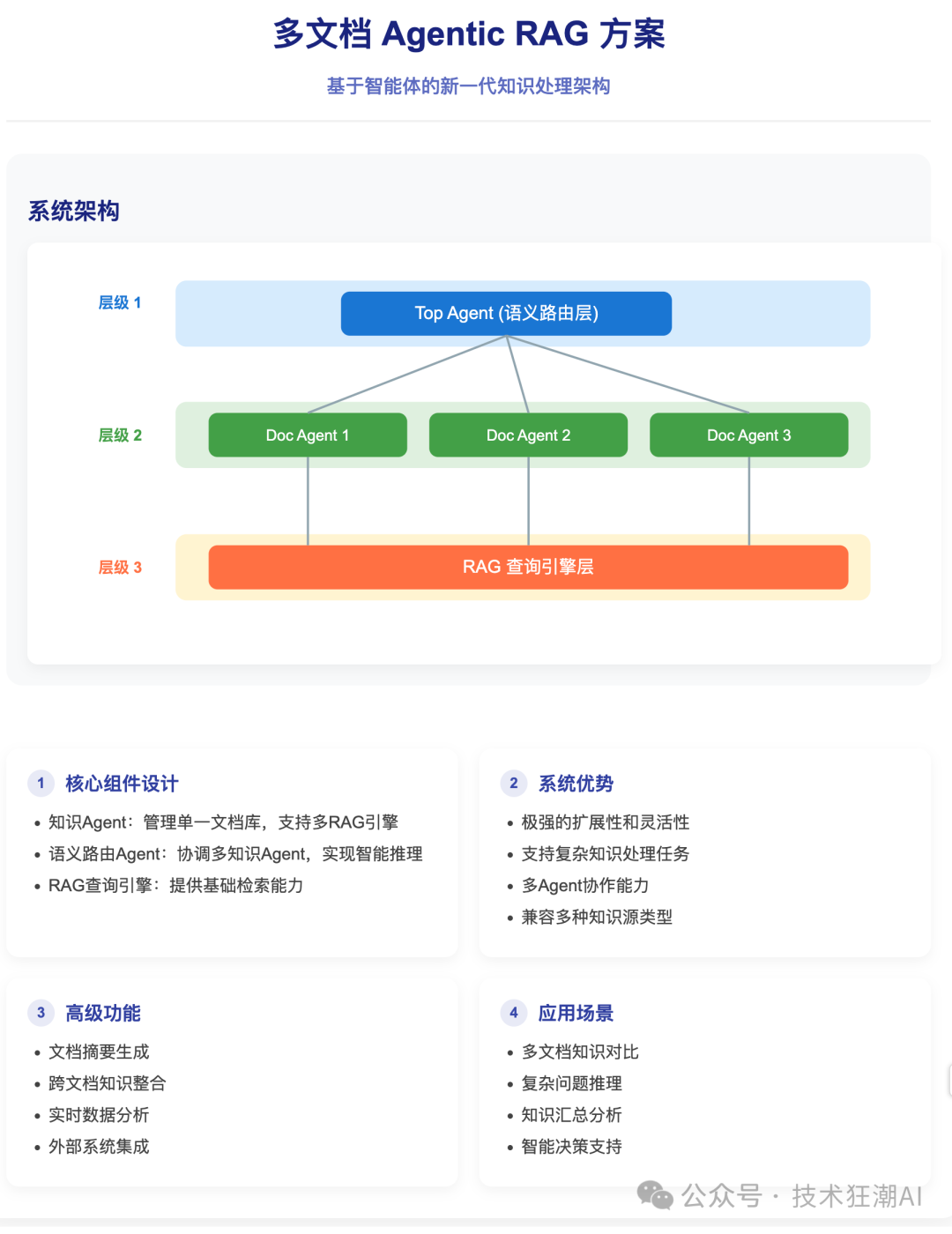952x1234 pixels.
Task: Click the numbered badge 1 beside 核心组件设计
Action: [x=41, y=783]
